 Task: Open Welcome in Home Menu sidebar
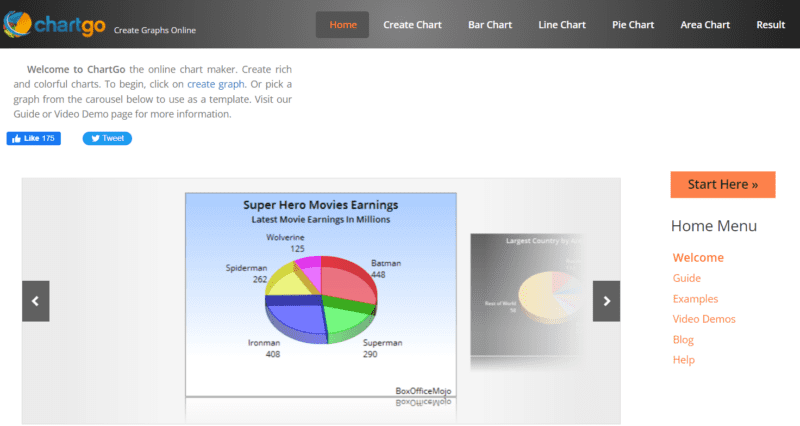pyautogui.click(x=698, y=258)
